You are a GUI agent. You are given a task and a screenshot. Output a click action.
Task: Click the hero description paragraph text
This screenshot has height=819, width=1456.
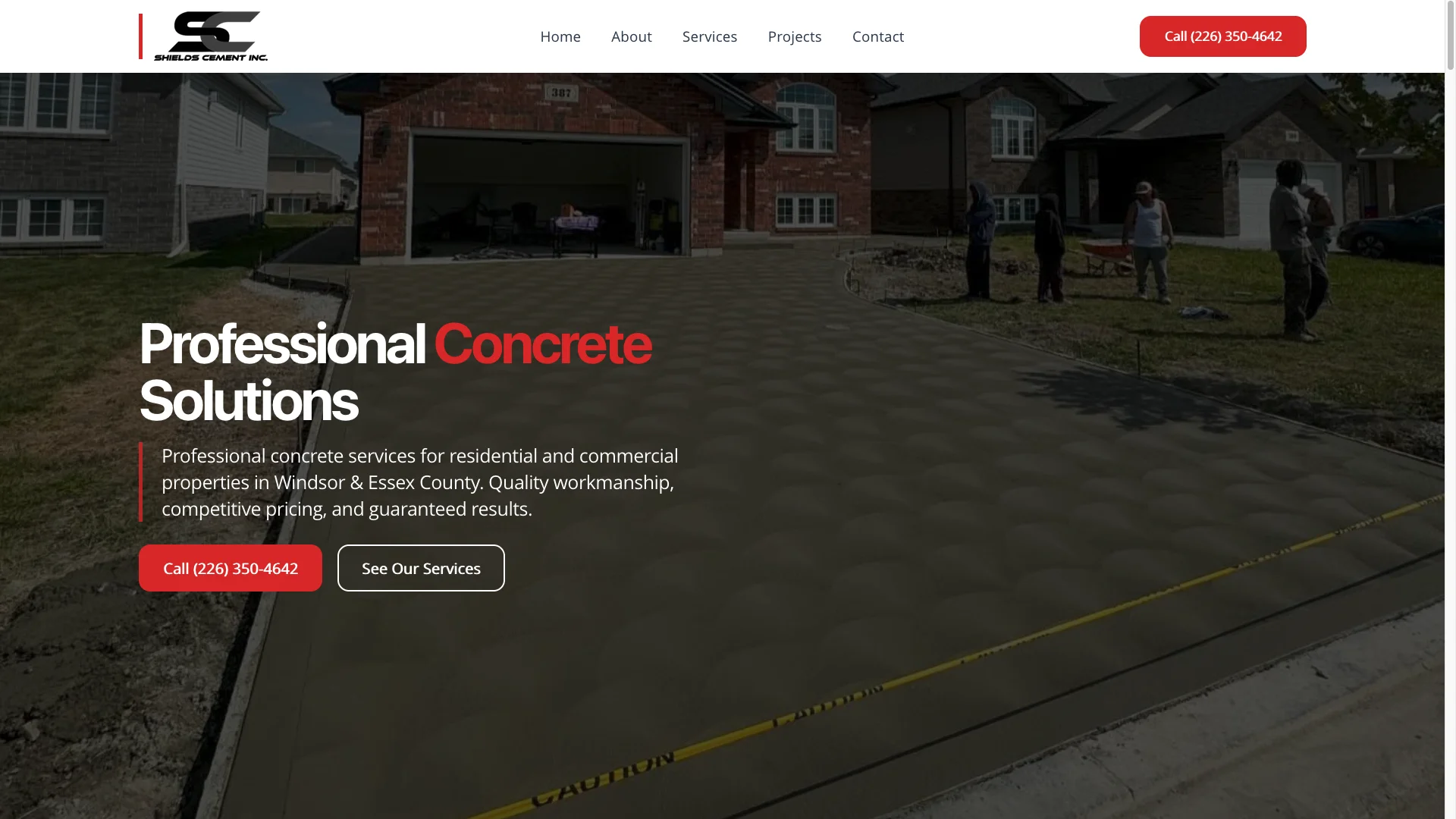[419, 482]
